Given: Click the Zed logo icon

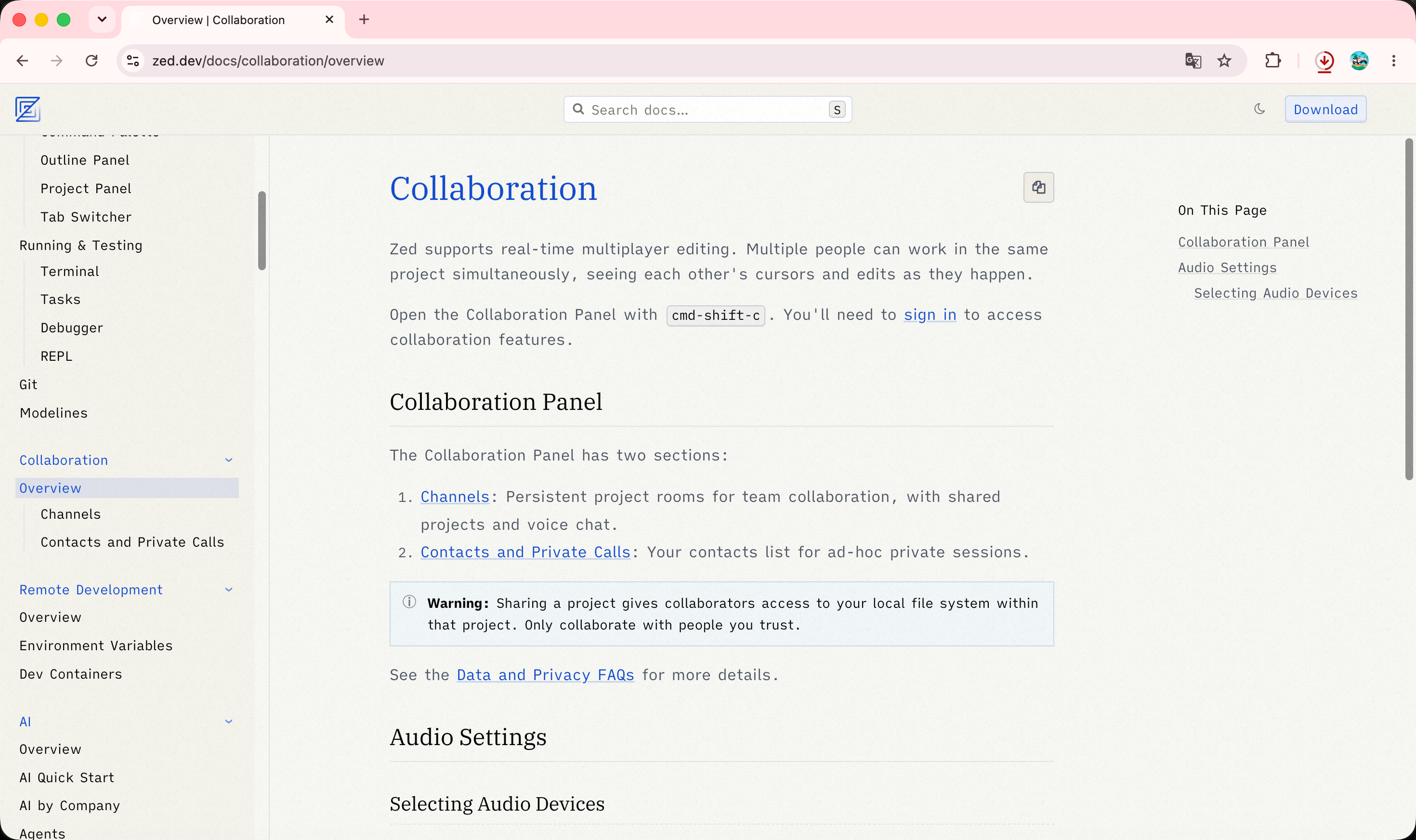Looking at the screenshot, I should point(28,109).
